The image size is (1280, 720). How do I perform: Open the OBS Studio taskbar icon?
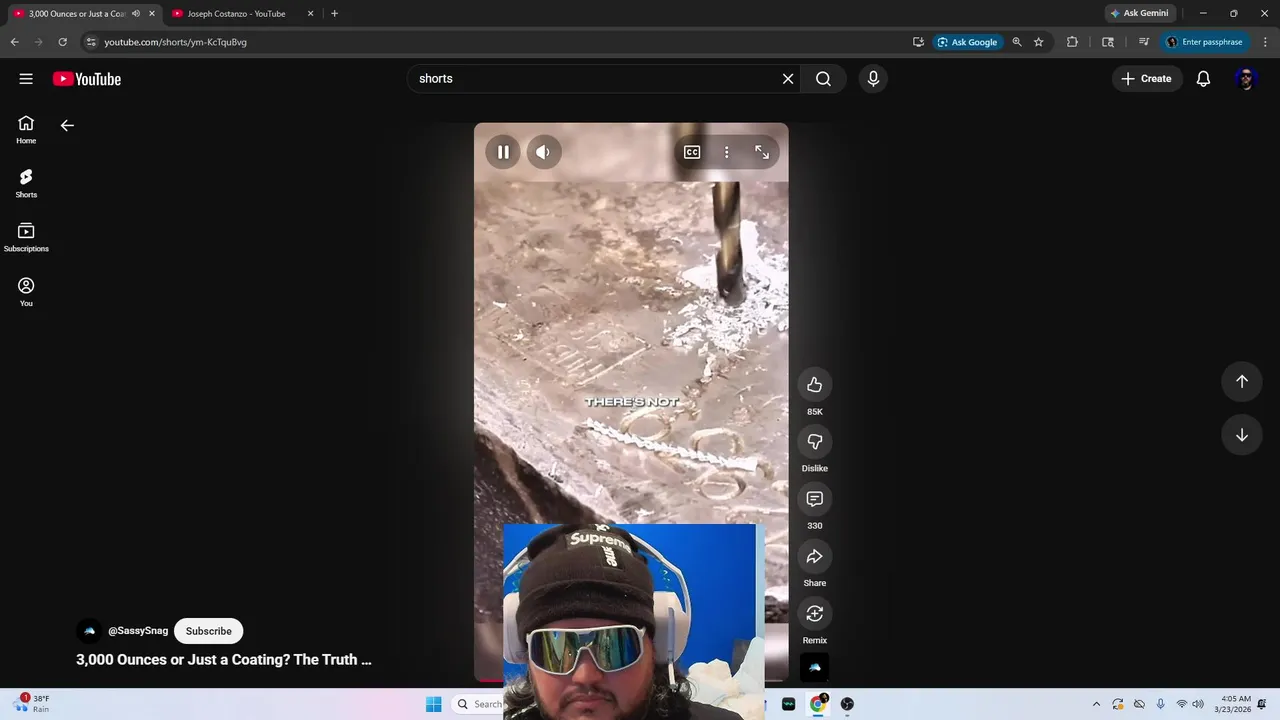point(847,704)
